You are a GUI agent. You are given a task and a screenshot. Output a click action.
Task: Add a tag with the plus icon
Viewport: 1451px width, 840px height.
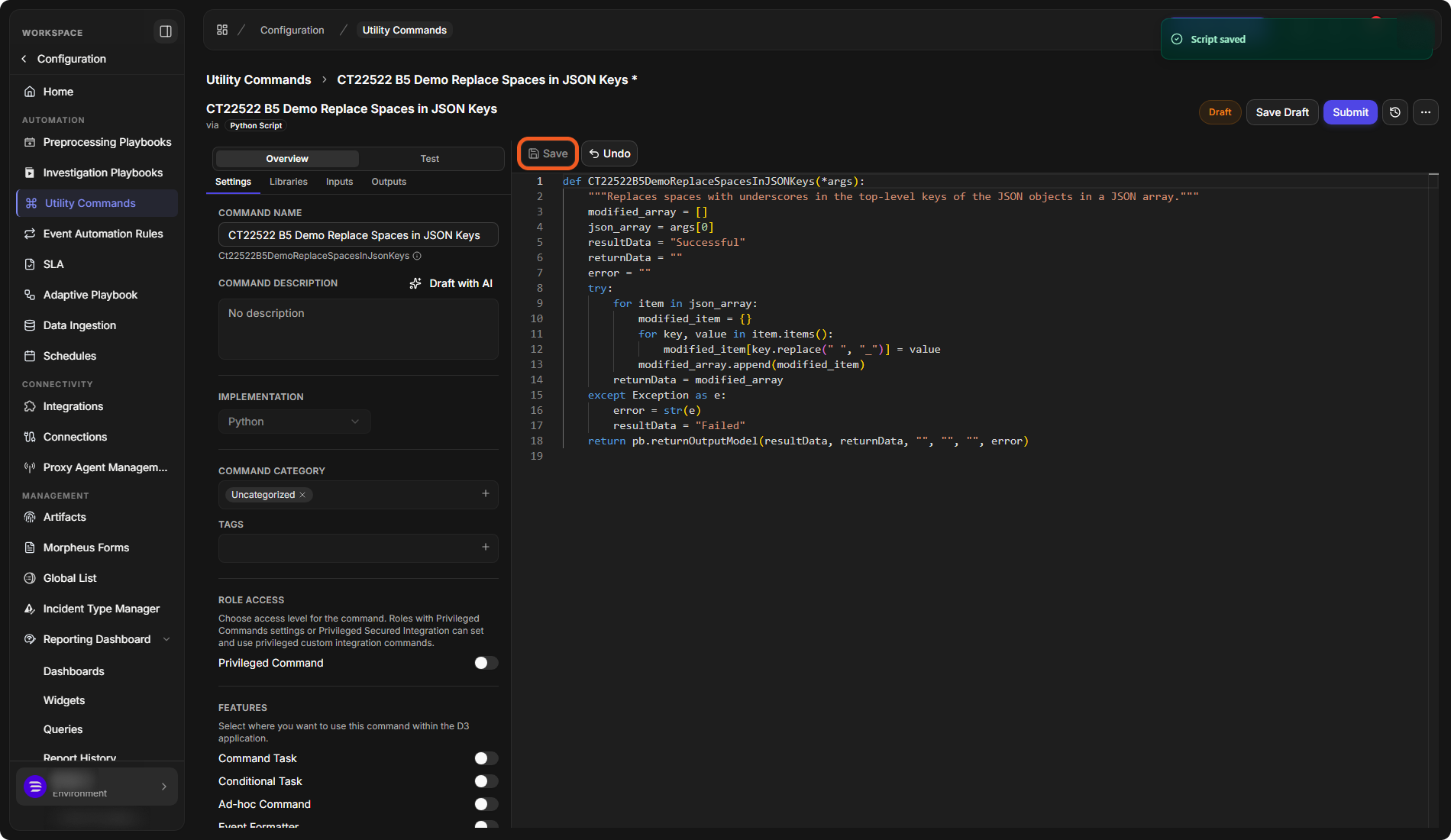pos(486,547)
